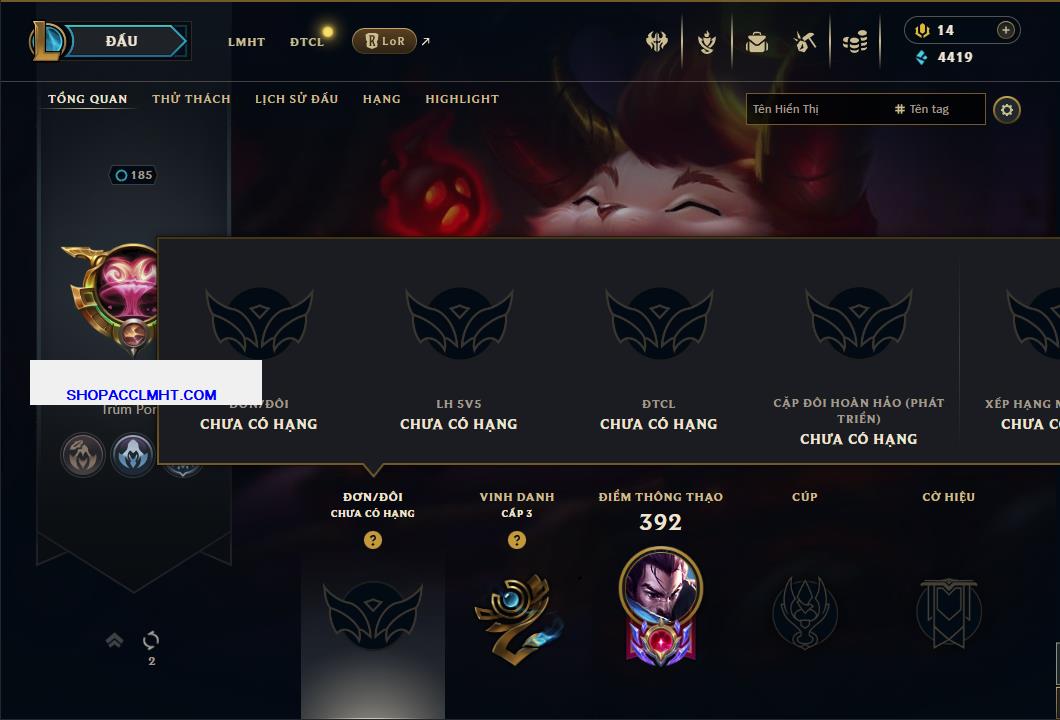Screen dimensions: 1060x720
Task: Click the refresh arrows icon under banner
Action: (x=151, y=640)
